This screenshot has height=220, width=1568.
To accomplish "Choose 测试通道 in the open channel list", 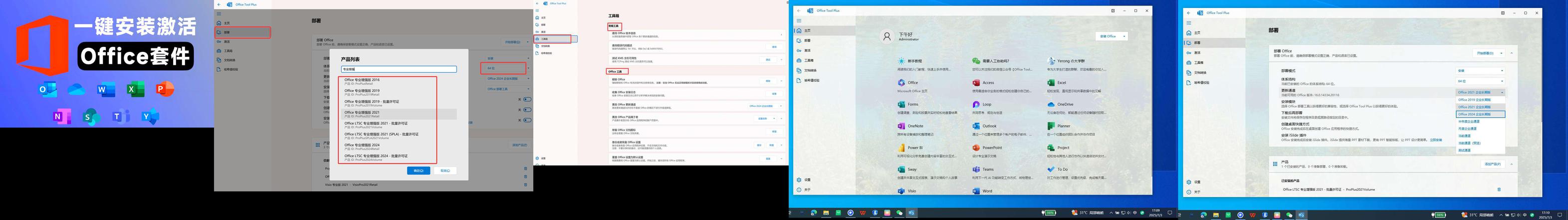I will coord(1480,150).
